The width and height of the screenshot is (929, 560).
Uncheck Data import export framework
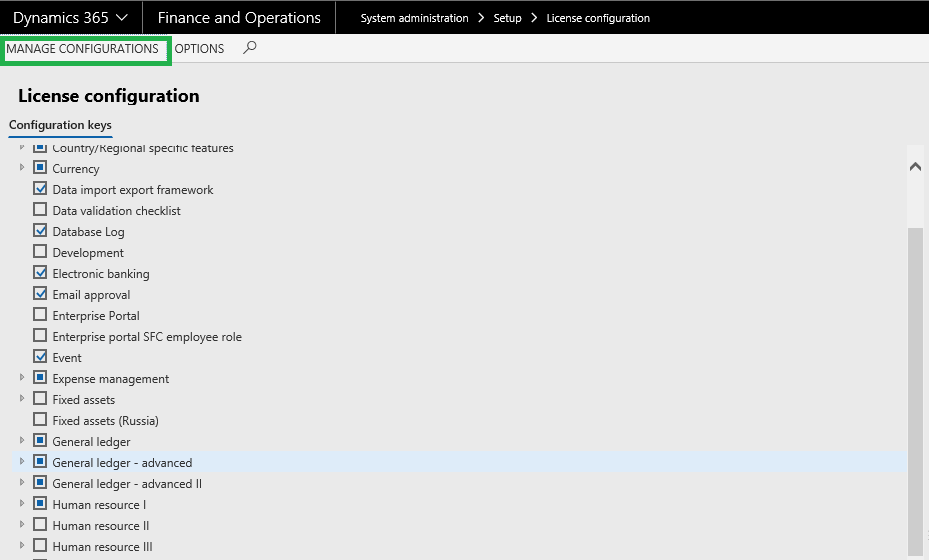click(40, 189)
